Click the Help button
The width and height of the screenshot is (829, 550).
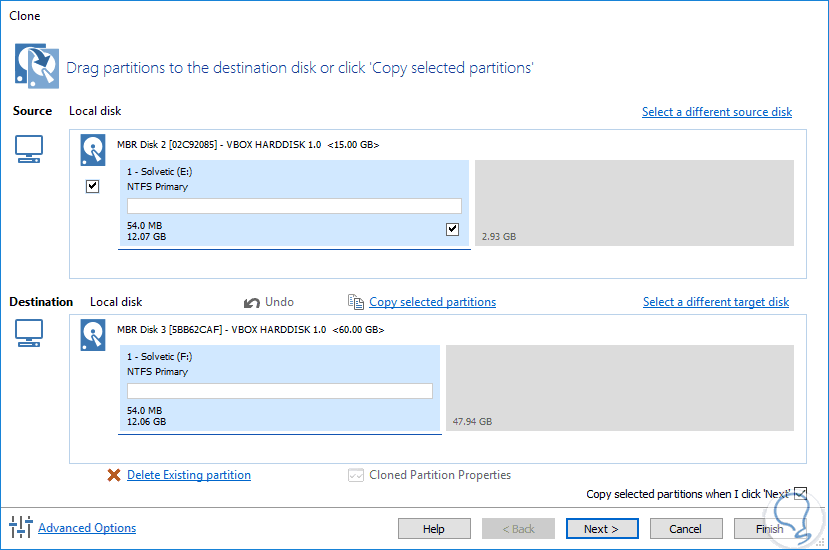434,529
